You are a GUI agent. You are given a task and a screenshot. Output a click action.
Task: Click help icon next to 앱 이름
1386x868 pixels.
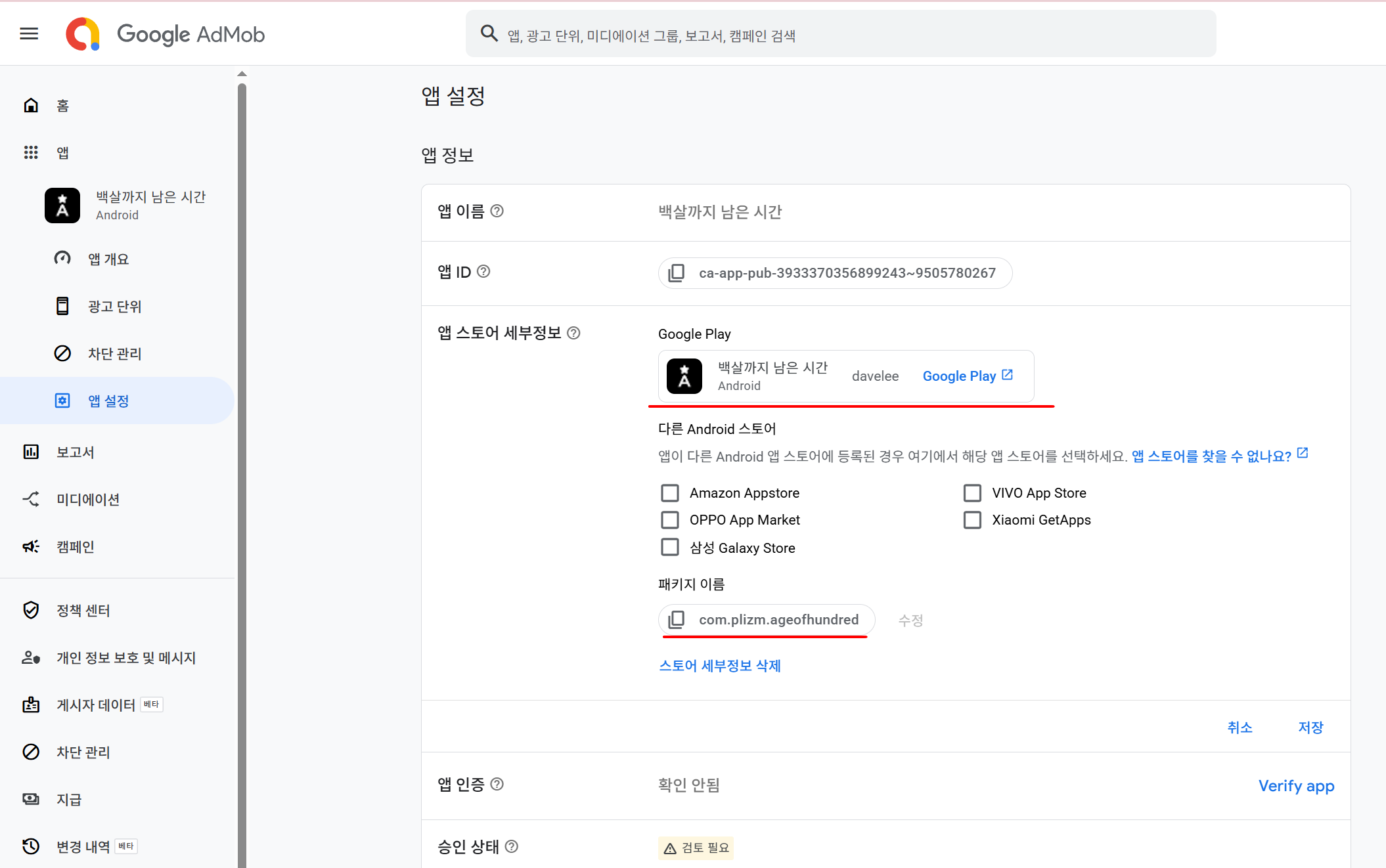coord(497,211)
